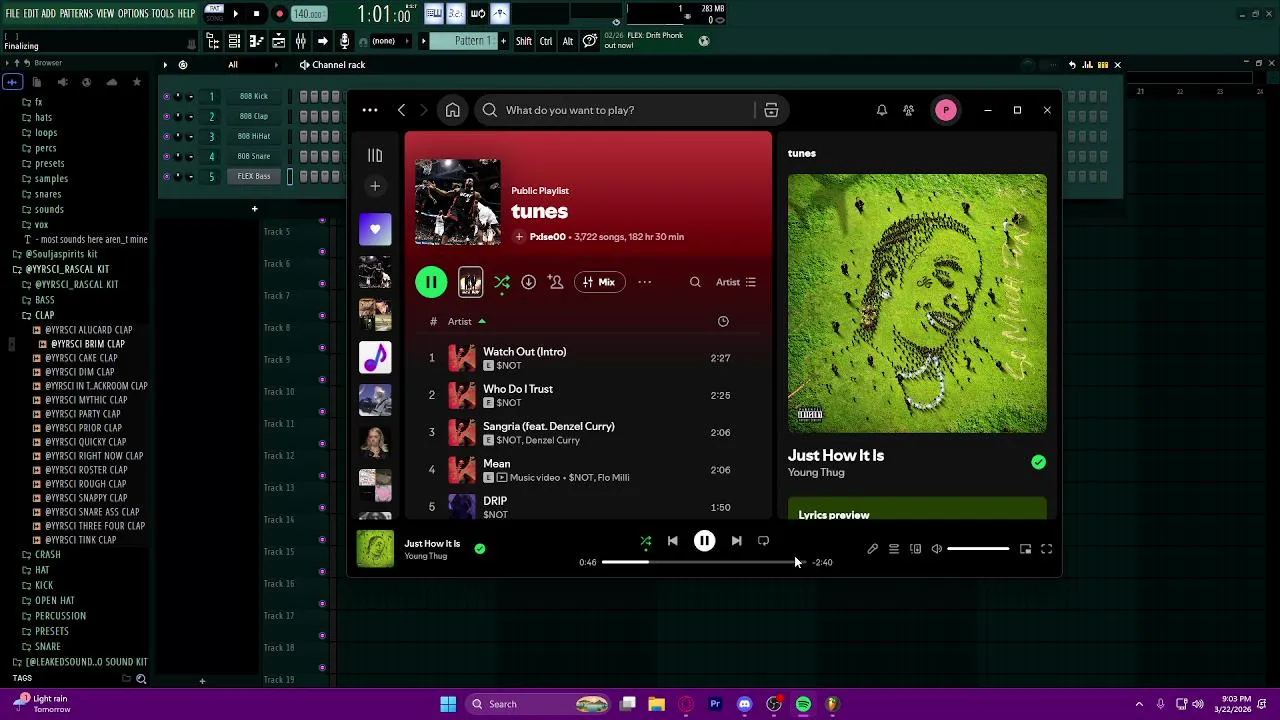The width and height of the screenshot is (1280, 720).
Task: Skip to next track in Spotify
Action: (736, 541)
